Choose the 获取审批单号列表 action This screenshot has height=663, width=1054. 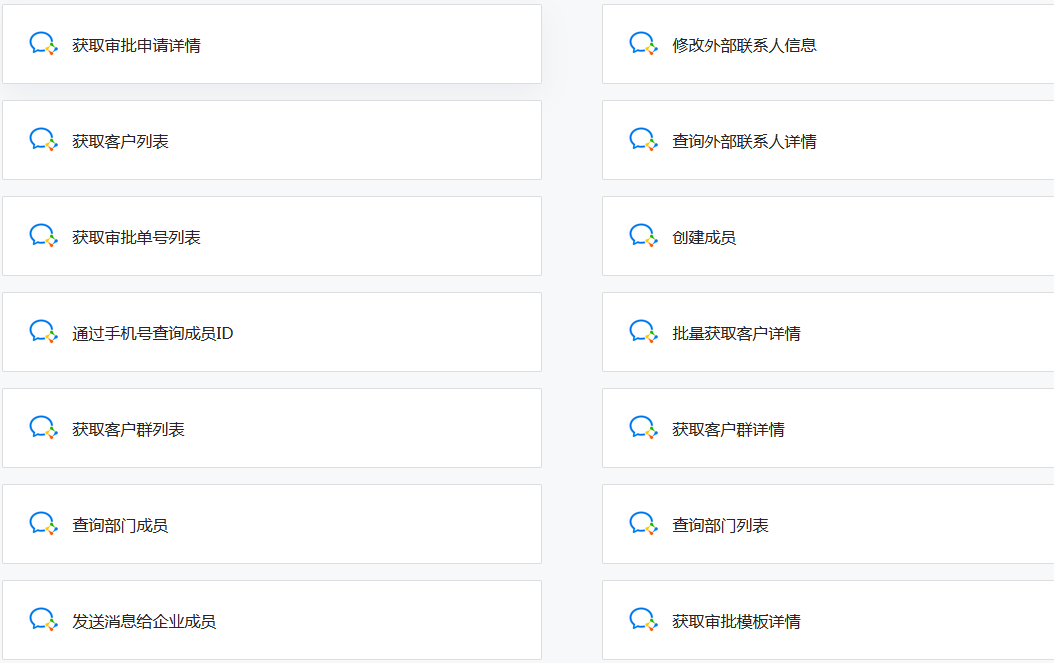(x=272, y=236)
